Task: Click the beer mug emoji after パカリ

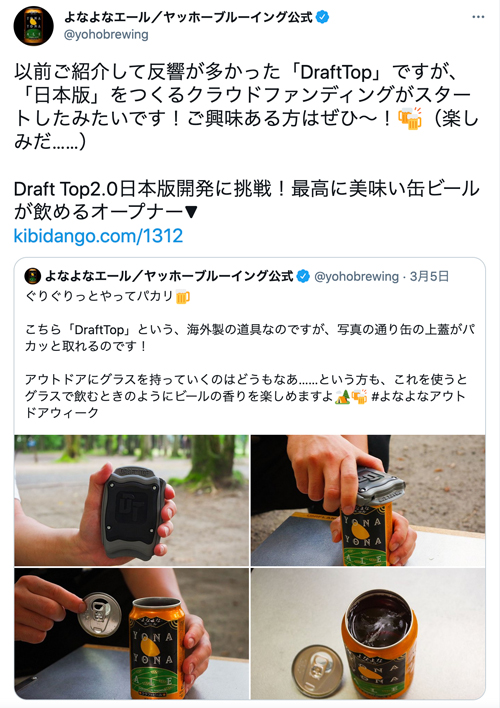Action: [182, 297]
